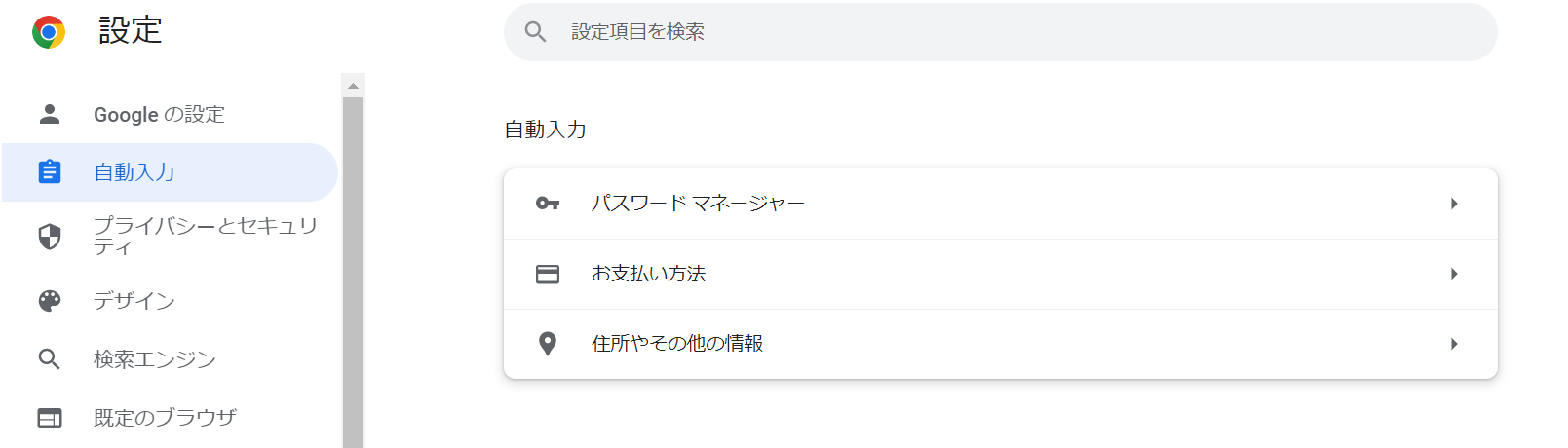Expand パスワード マネージャー with its arrow
This screenshot has width=1568, height=448.
click(x=1454, y=204)
